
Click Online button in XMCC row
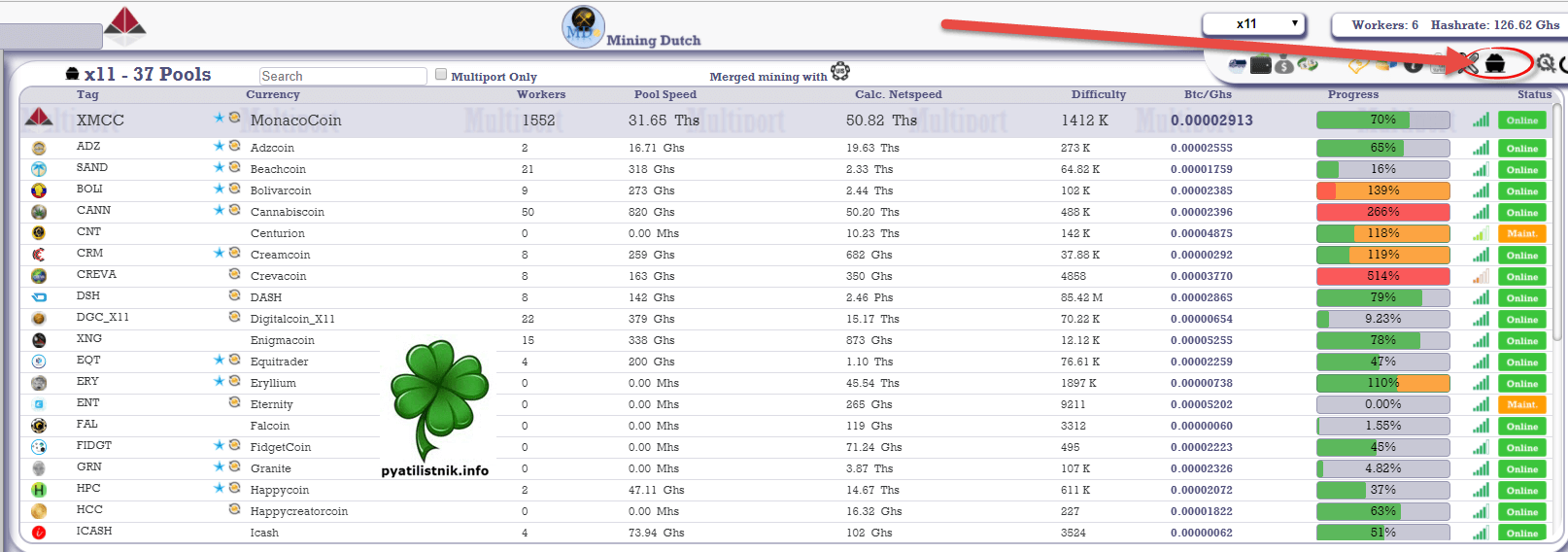pyautogui.click(x=1522, y=121)
